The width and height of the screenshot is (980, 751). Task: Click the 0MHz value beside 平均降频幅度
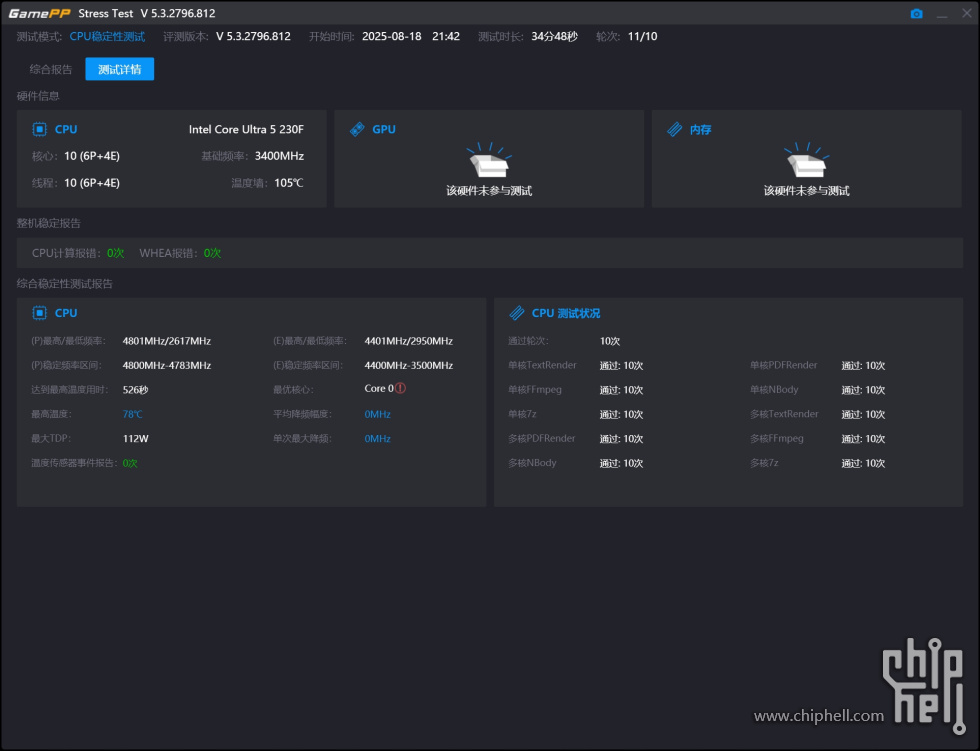point(378,414)
